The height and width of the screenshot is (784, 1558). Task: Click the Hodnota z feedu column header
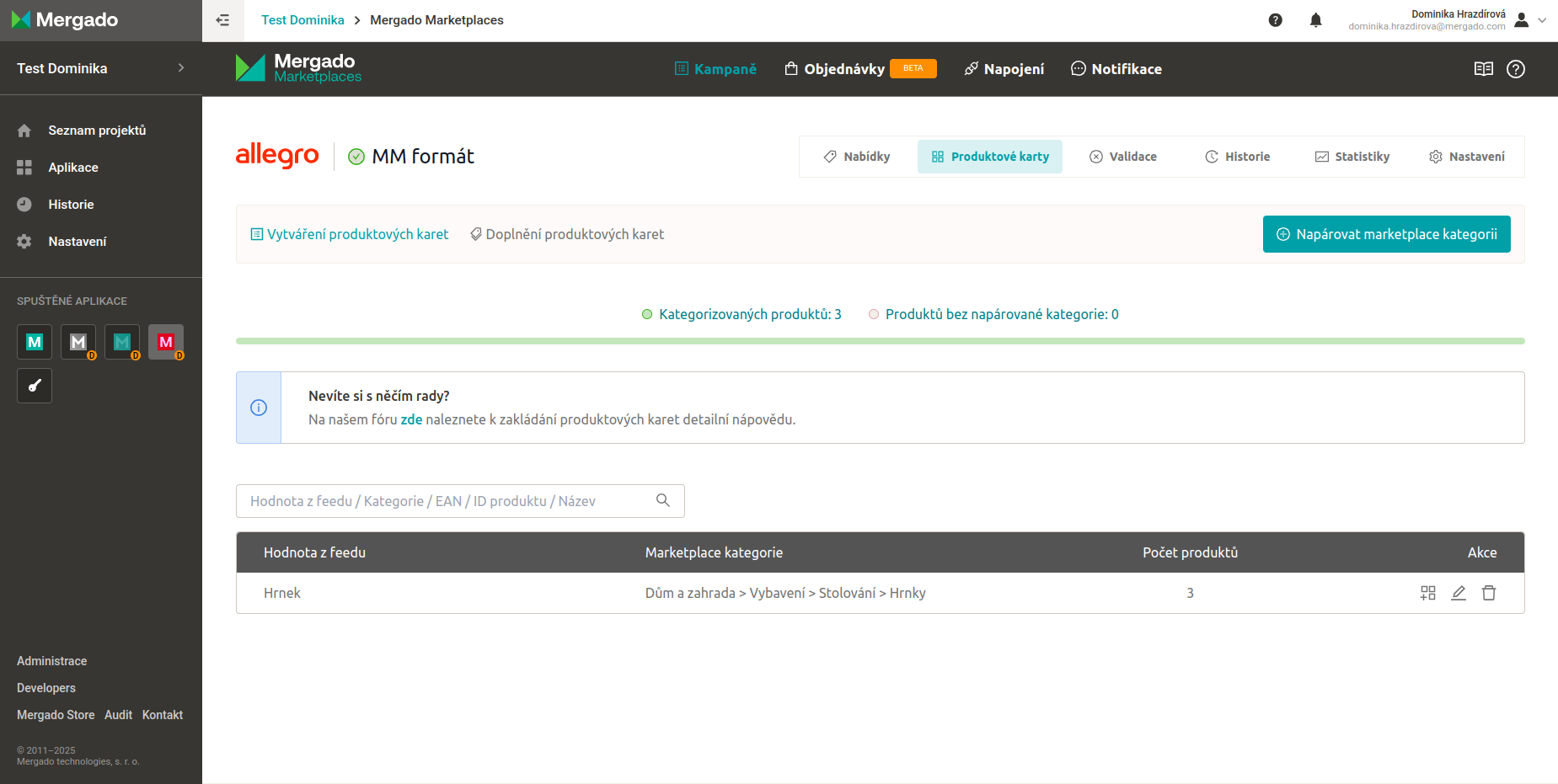314,552
